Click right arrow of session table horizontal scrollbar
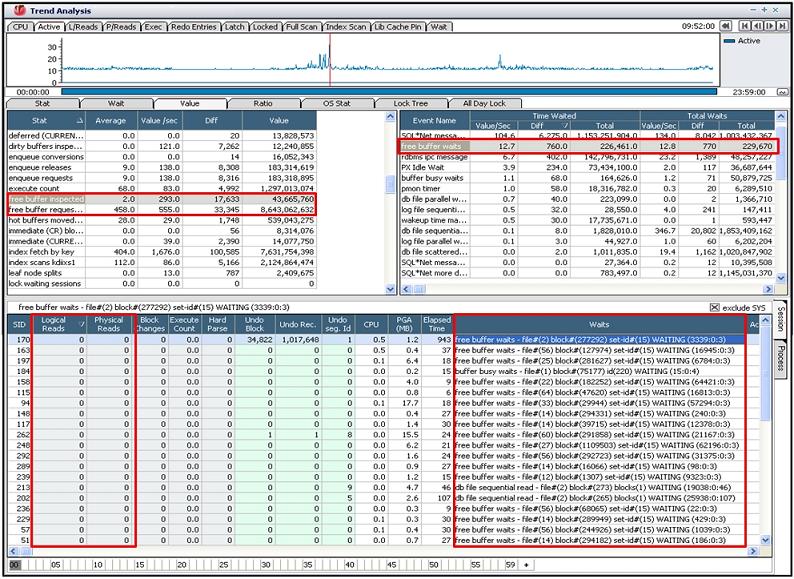 click(753, 551)
